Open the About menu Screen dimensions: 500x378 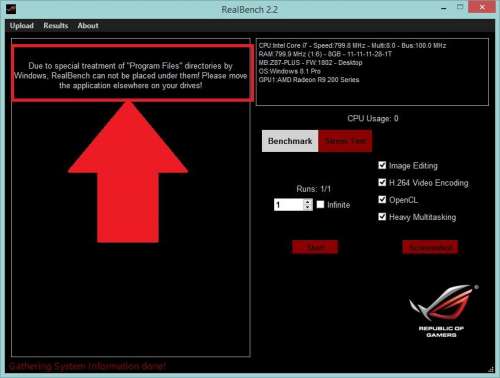[x=88, y=26]
